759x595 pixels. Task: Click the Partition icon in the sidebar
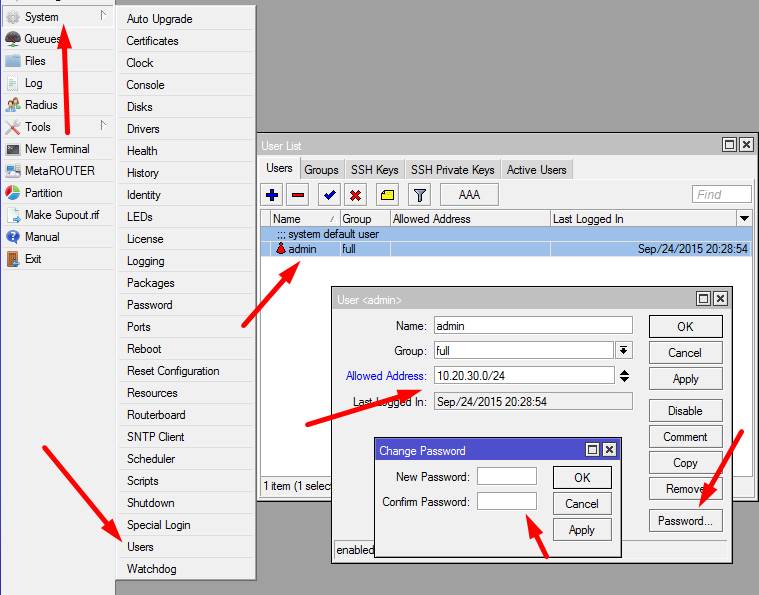coord(13,193)
